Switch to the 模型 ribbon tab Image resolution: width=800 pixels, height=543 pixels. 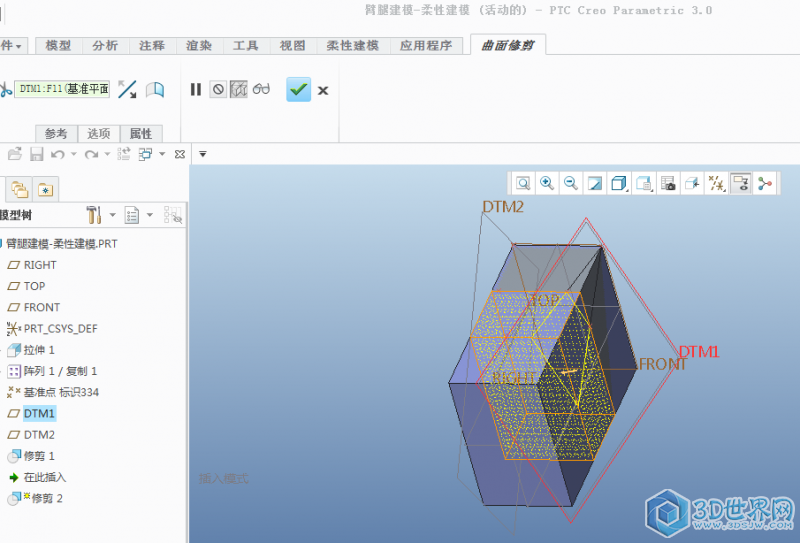58,45
